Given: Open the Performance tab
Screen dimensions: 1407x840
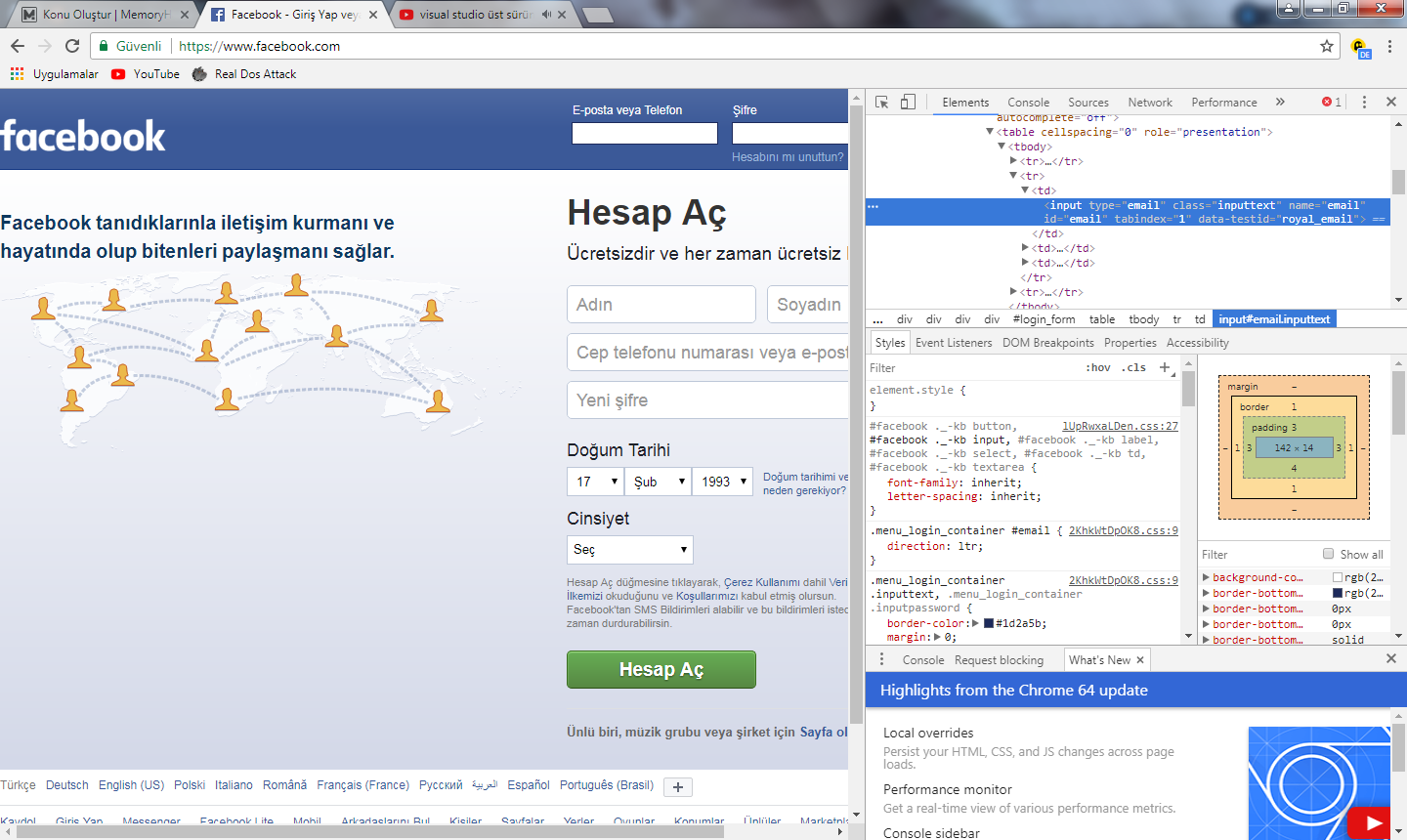Looking at the screenshot, I should (1224, 103).
